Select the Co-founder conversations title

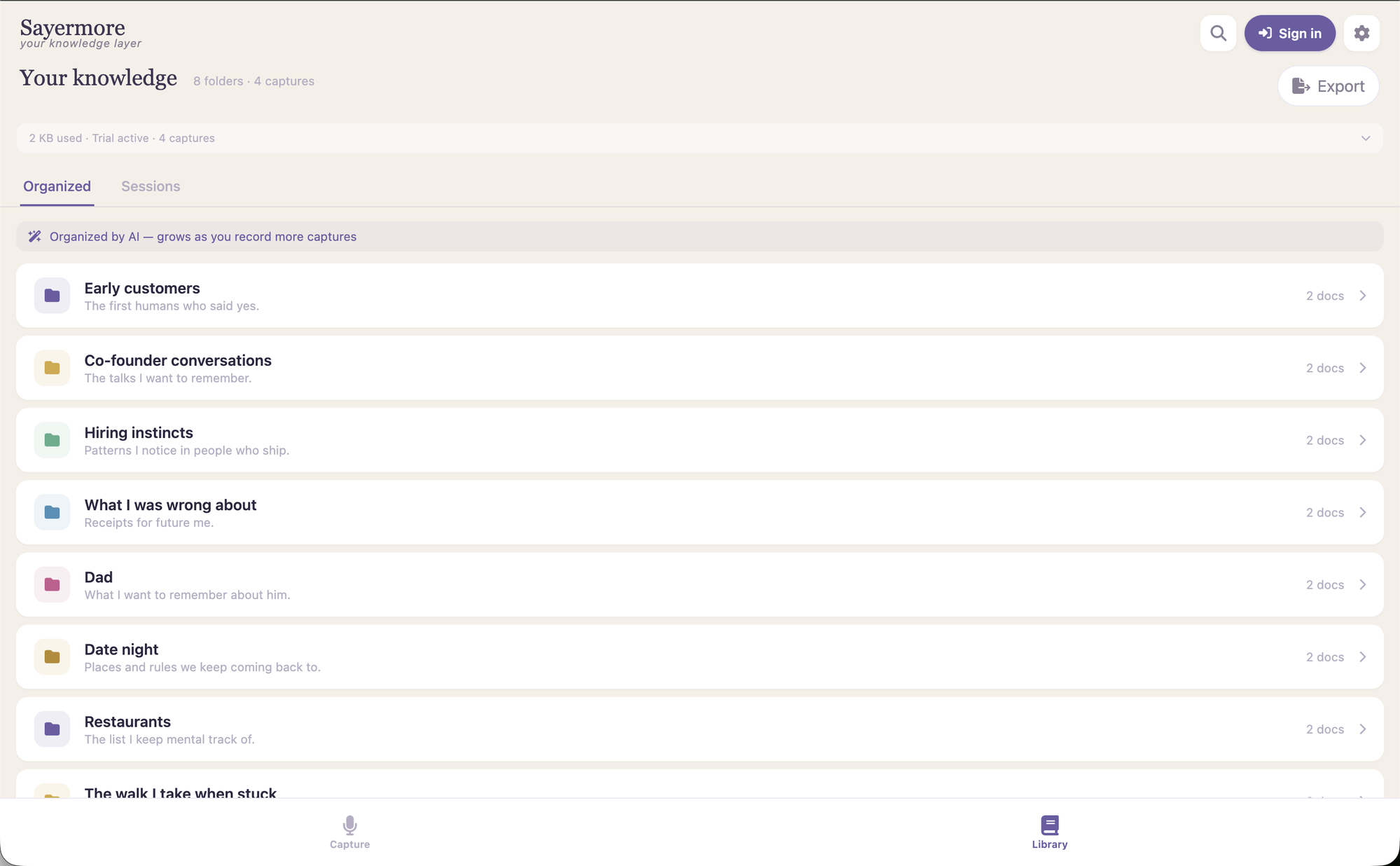tap(178, 360)
